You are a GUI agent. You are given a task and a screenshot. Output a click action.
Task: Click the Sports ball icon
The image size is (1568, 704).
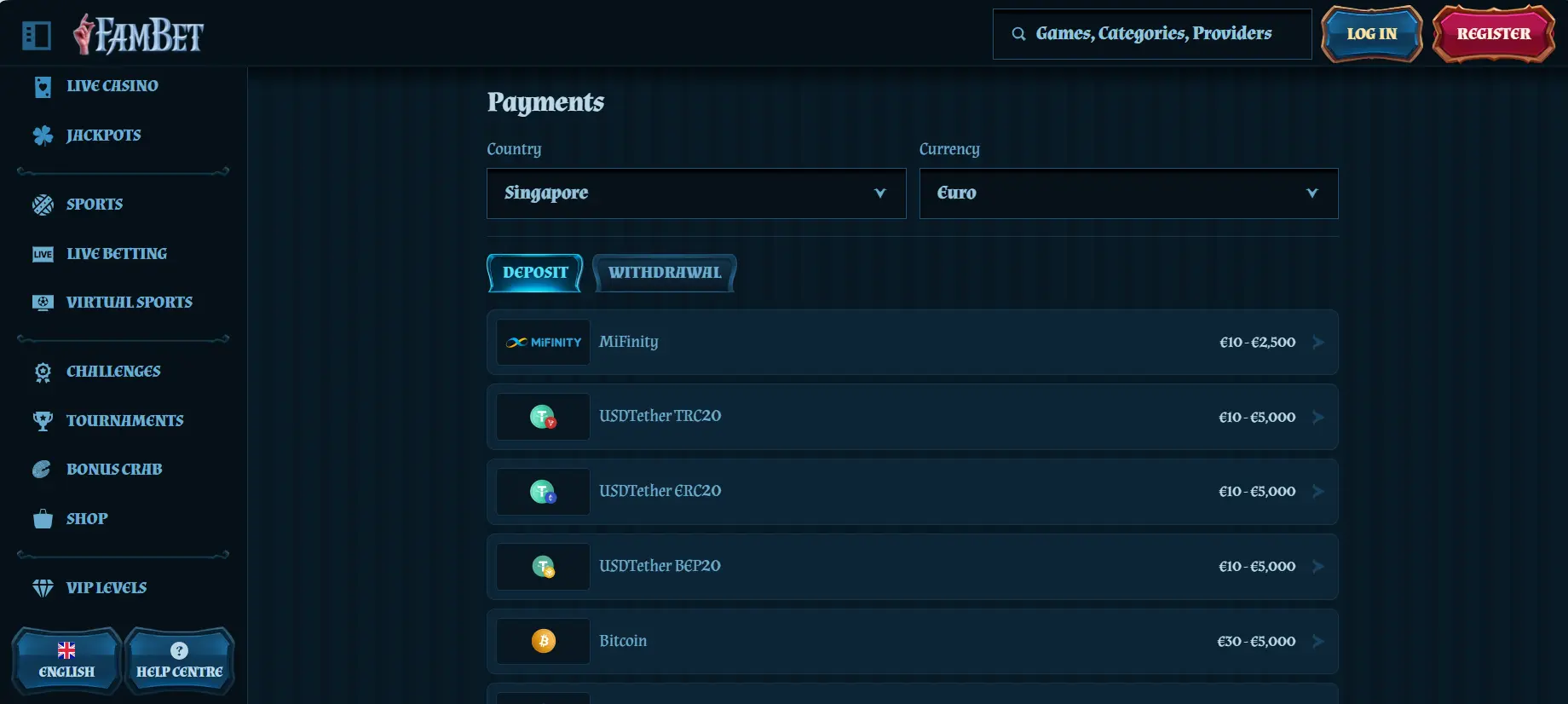[43, 205]
